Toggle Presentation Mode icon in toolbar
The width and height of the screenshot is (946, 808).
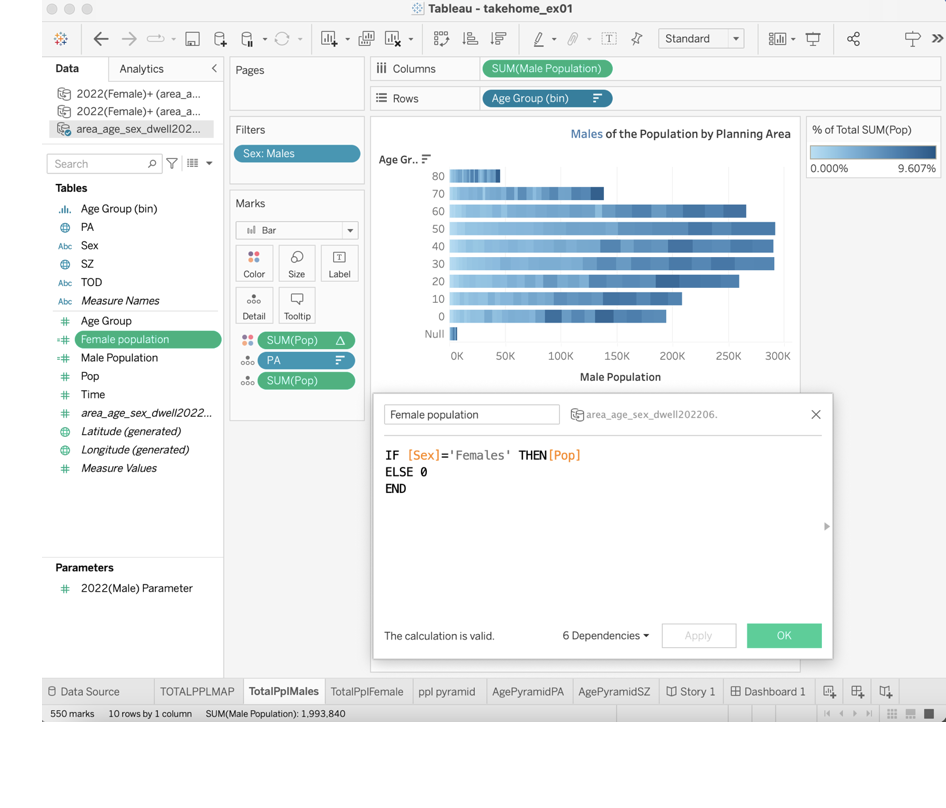point(813,39)
